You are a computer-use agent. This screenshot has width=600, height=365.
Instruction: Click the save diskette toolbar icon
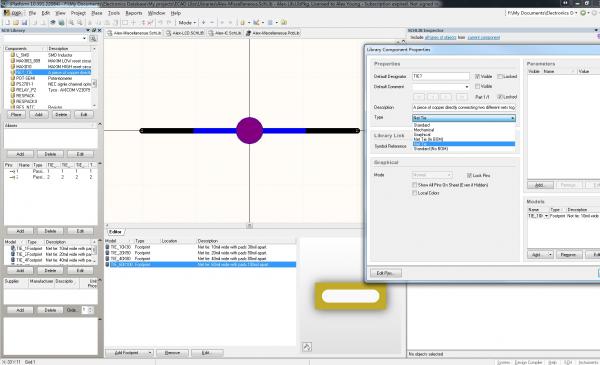coord(24,23)
